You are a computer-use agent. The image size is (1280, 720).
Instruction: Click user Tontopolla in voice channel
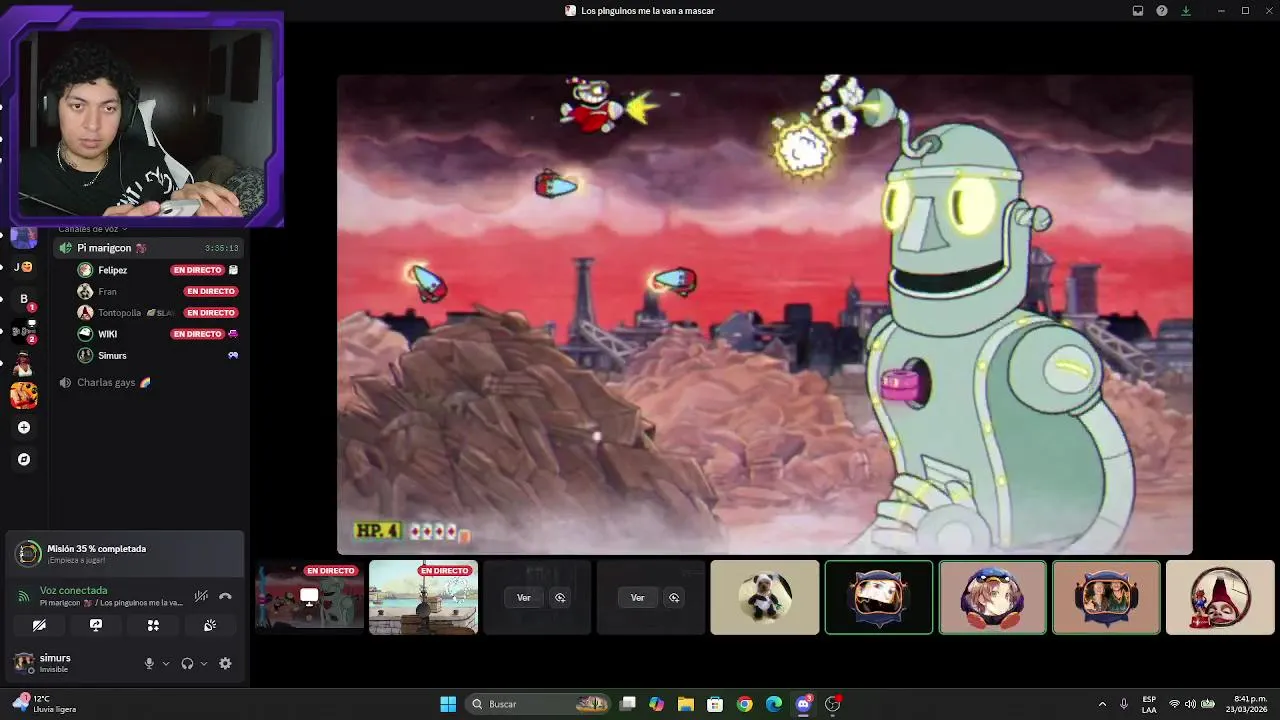(x=119, y=313)
